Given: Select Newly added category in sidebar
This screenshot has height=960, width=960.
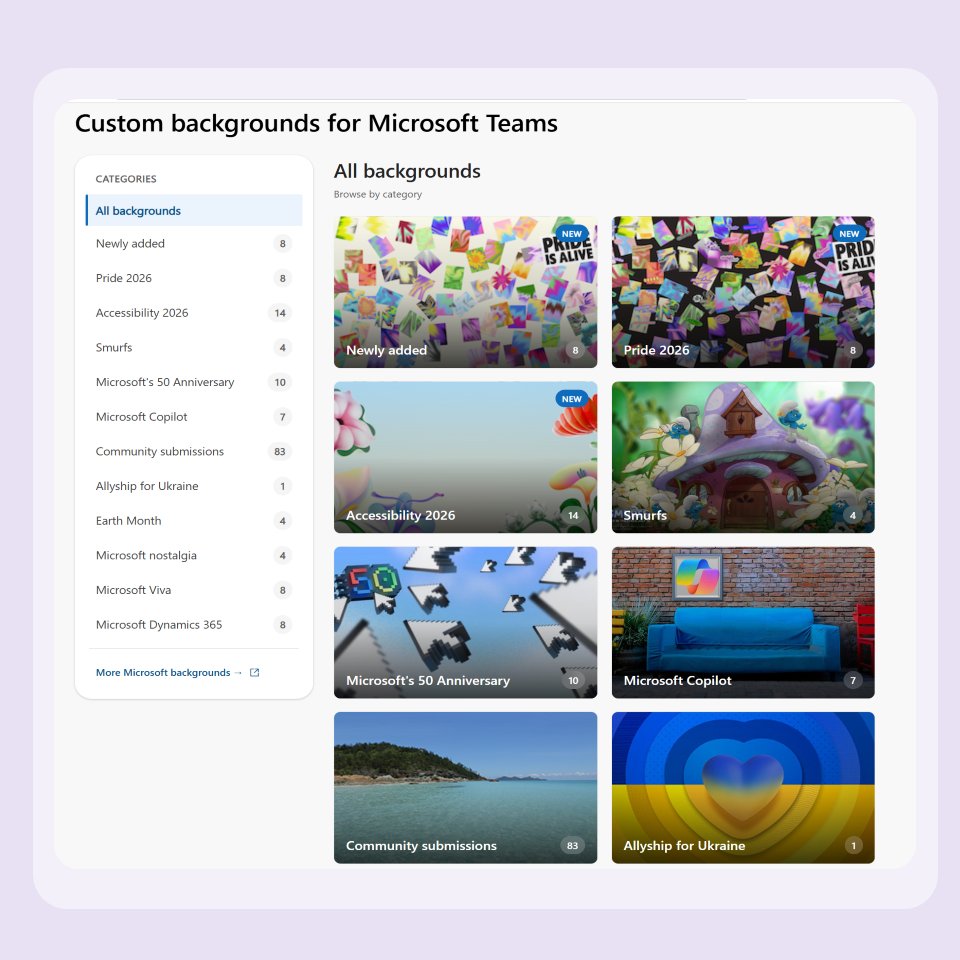Looking at the screenshot, I should [194, 244].
